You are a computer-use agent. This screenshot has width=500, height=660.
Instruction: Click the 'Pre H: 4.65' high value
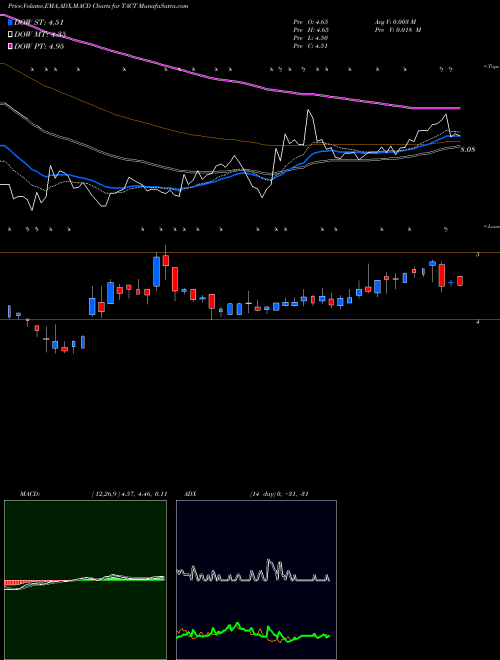[x=311, y=29]
